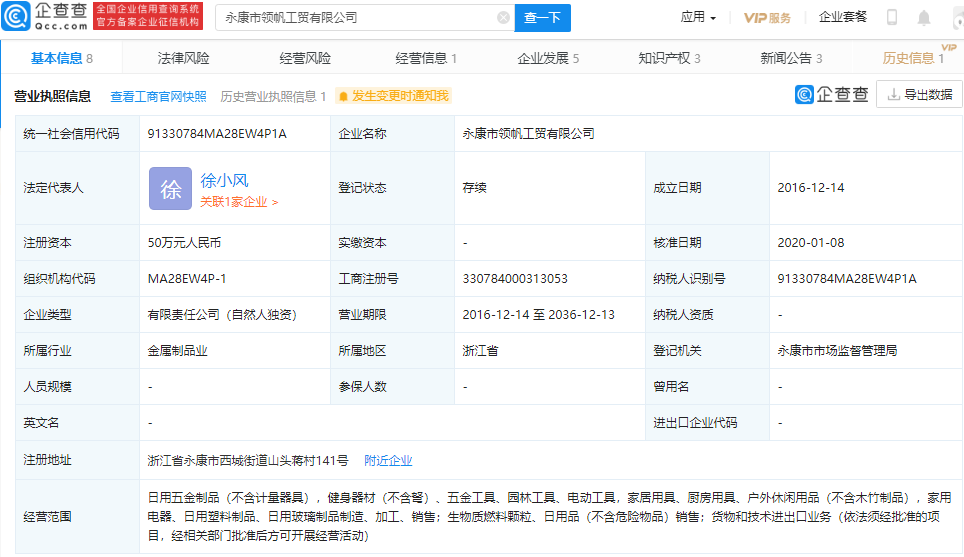The height and width of the screenshot is (557, 964).
Task: Switch to the 基本信息 tab
Action: click(x=61, y=58)
